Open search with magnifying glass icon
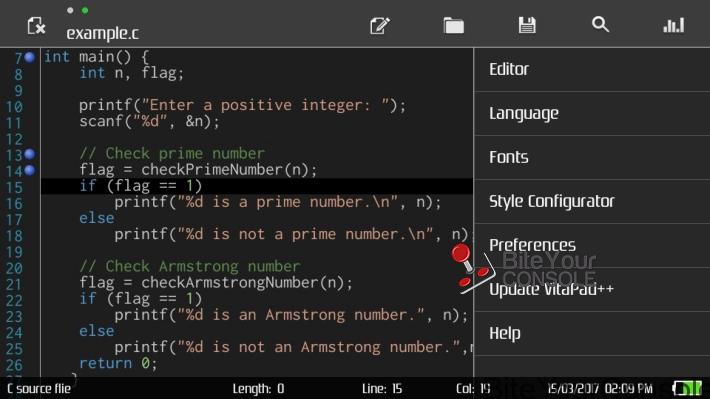The height and width of the screenshot is (399, 710). tap(600, 24)
